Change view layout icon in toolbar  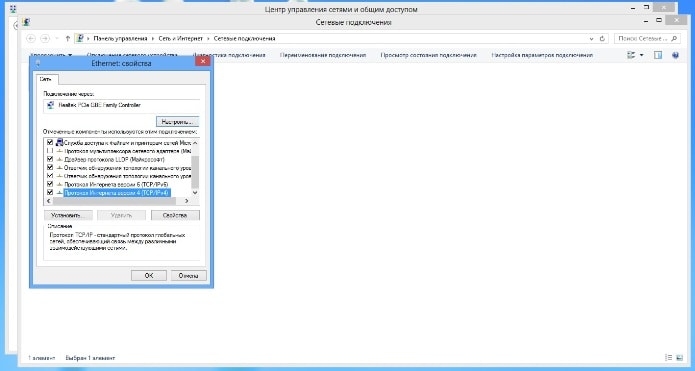631,55
